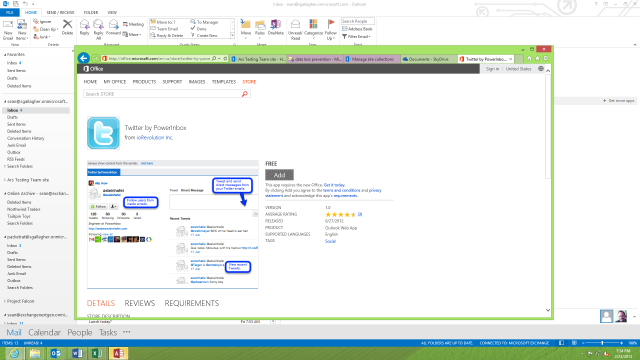Click the New Email icon in ribbon
640x360 pixels.
coord(8,29)
